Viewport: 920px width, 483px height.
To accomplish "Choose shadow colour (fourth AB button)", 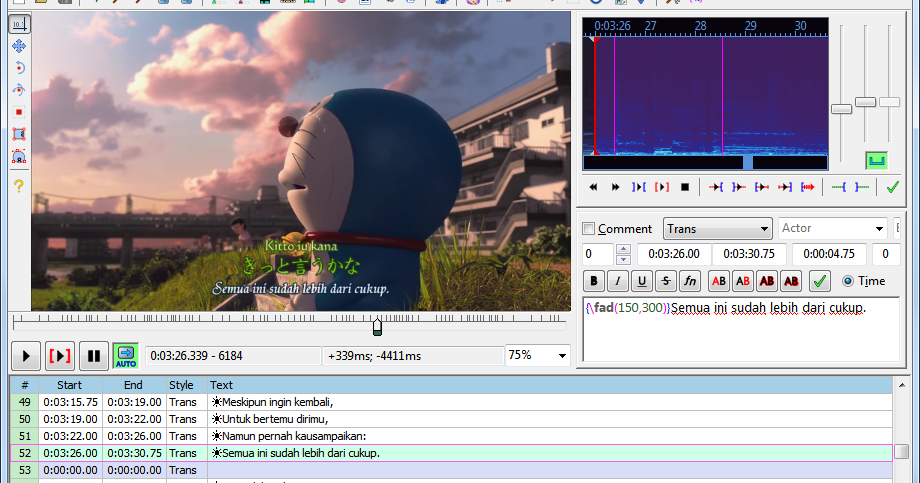I will pos(791,281).
